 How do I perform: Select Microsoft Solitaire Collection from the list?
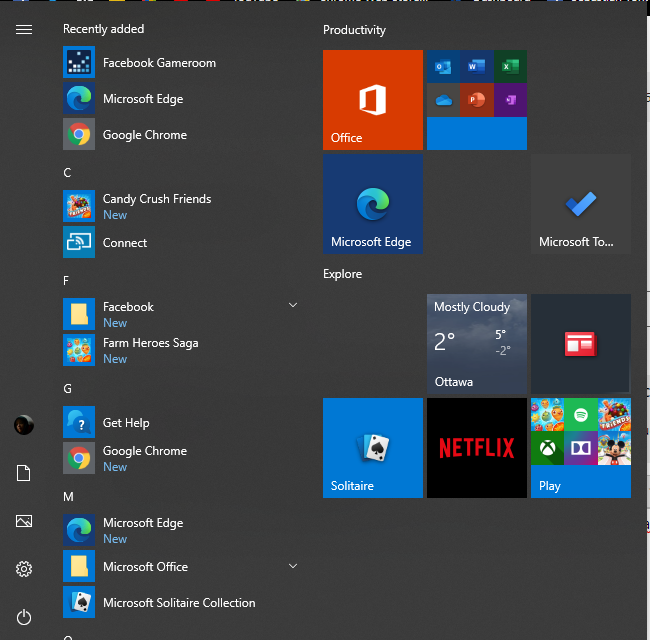(178, 603)
